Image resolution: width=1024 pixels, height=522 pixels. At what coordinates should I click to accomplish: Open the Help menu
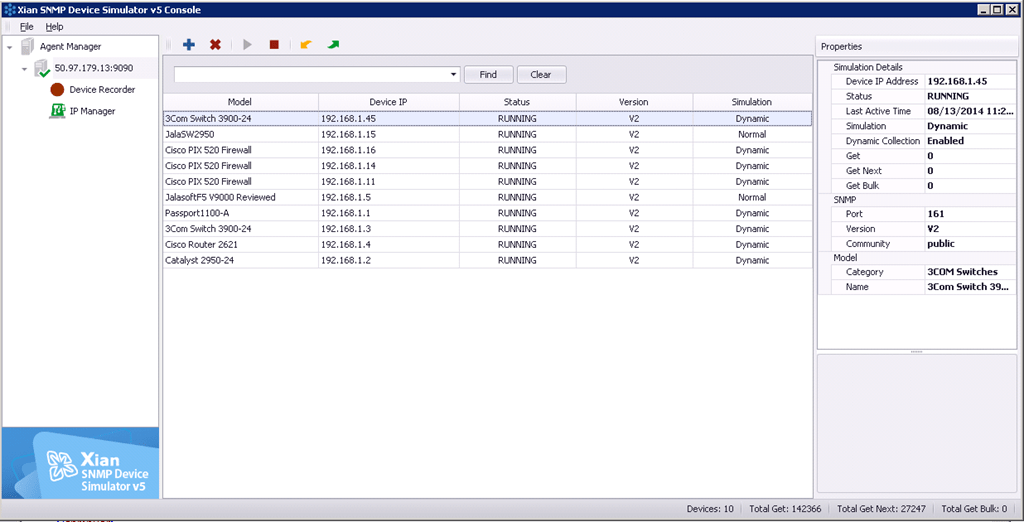pos(54,27)
